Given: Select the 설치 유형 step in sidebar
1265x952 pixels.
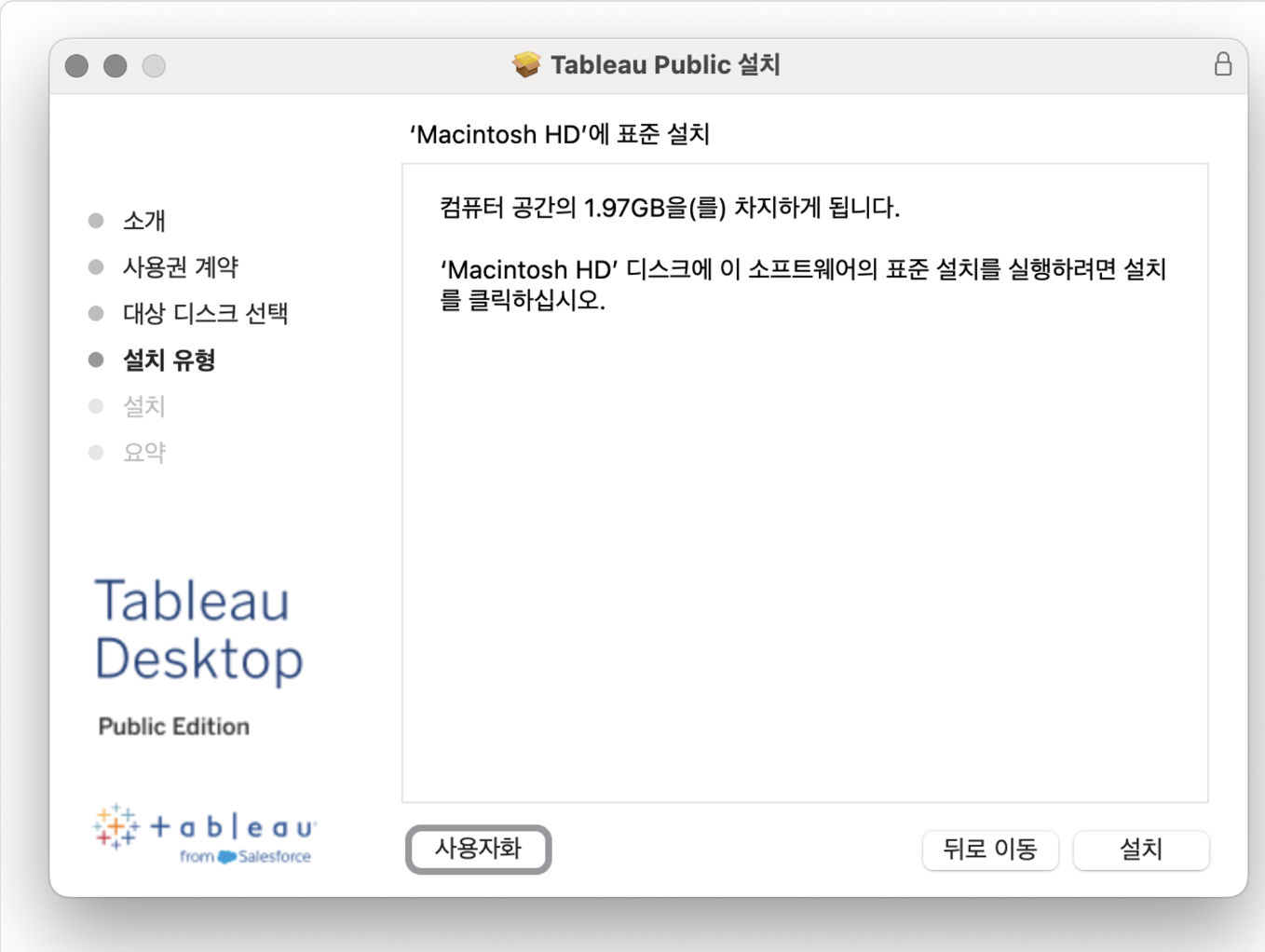Looking at the screenshot, I should (170, 360).
